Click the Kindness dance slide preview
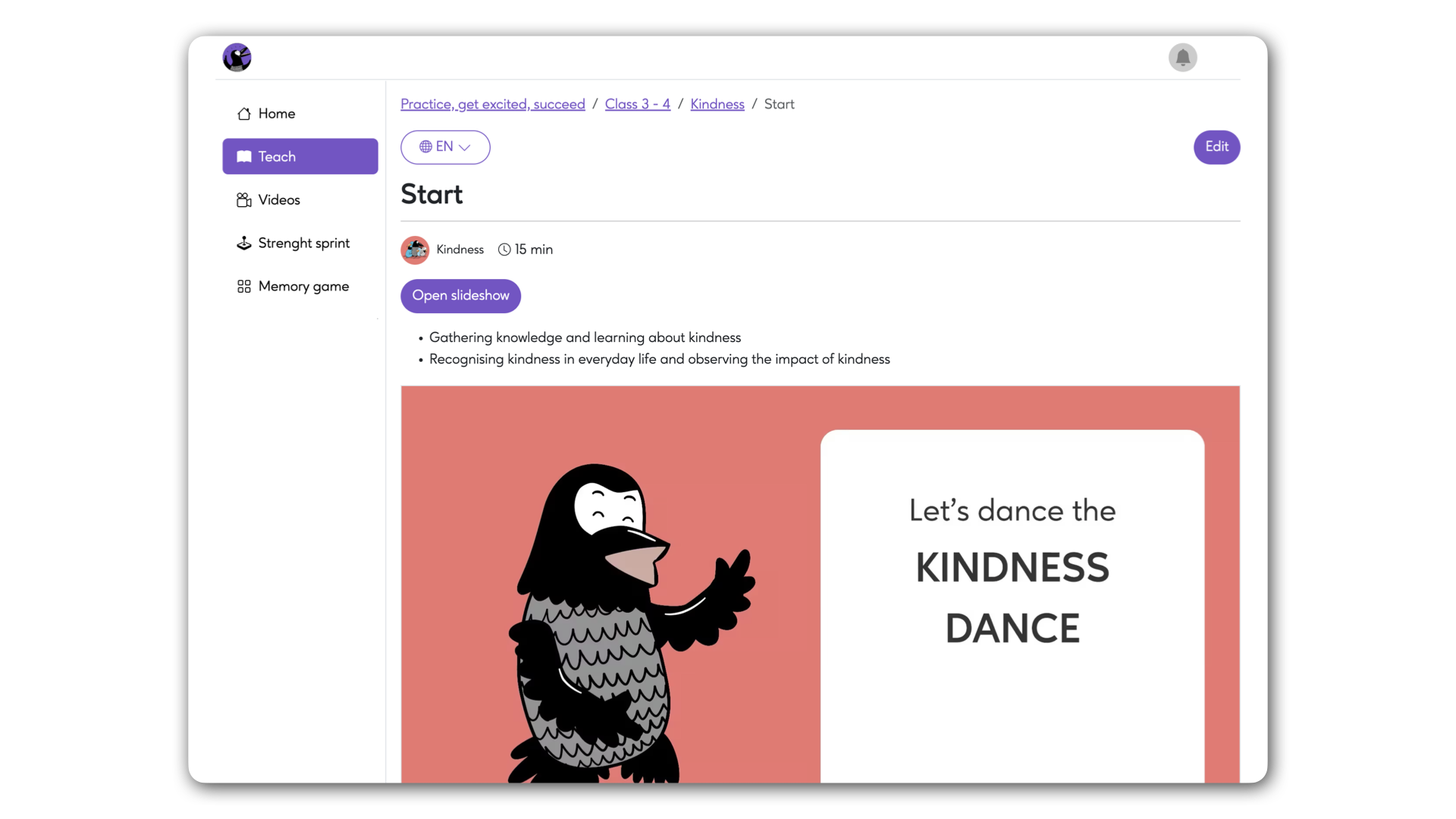Screen dimensions: 1456x819 (820, 584)
